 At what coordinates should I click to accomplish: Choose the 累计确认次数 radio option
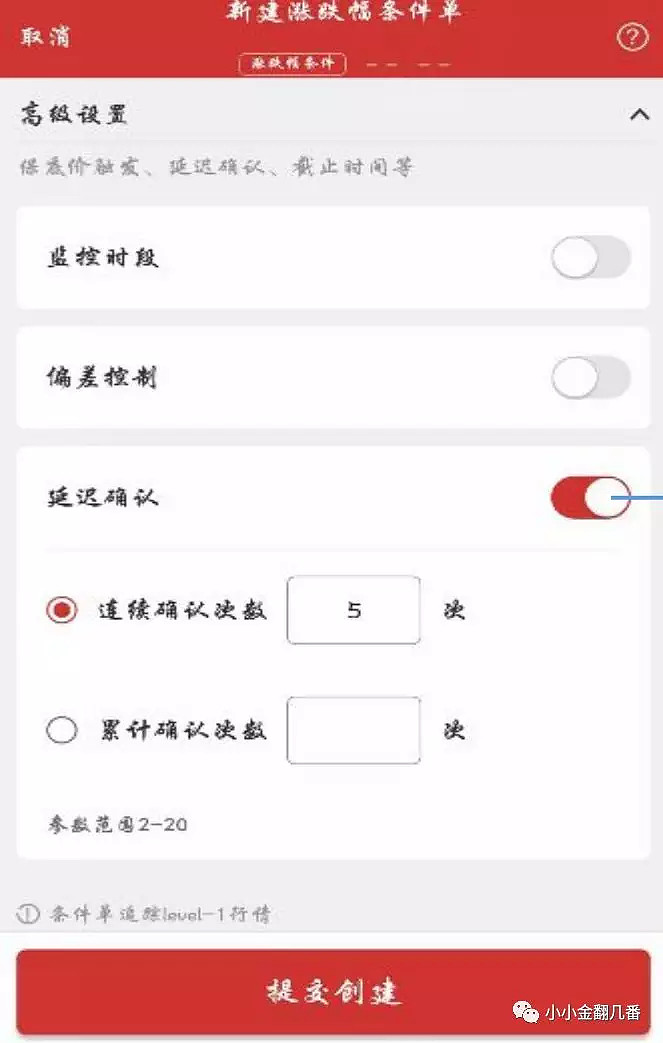[x=62, y=730]
